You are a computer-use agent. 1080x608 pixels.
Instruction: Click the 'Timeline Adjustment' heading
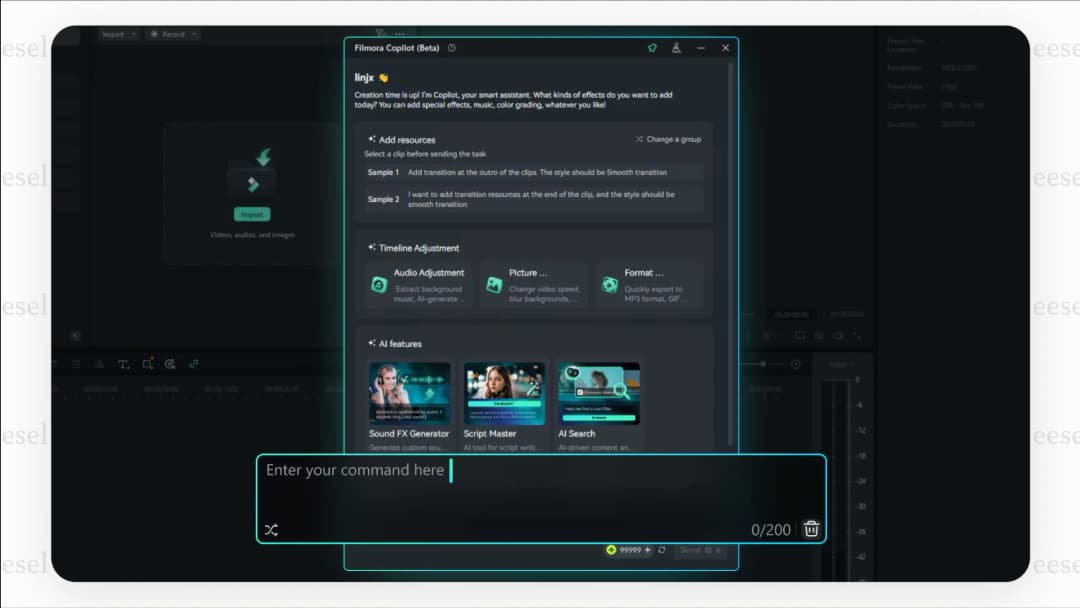pyautogui.click(x=419, y=248)
